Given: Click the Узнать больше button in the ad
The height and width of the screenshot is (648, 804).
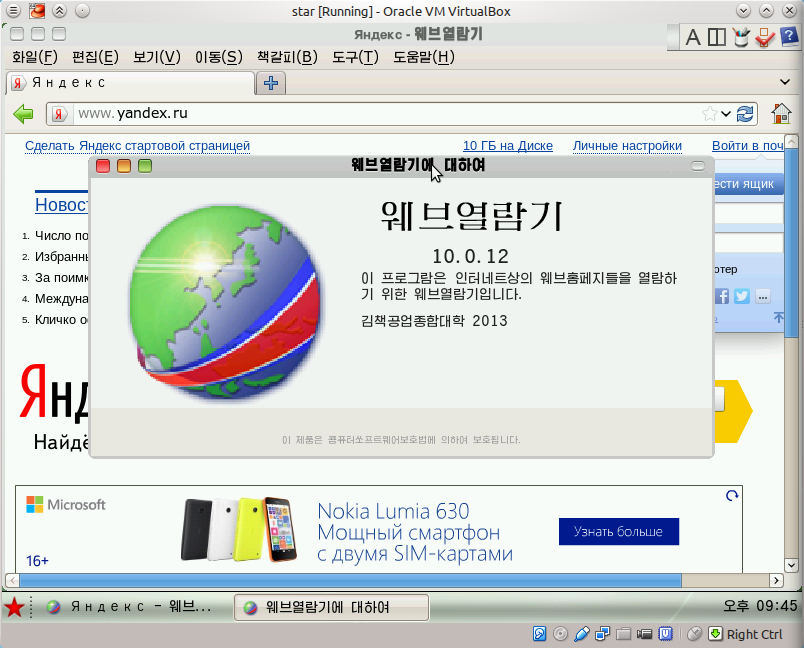Looking at the screenshot, I should click(x=619, y=532).
